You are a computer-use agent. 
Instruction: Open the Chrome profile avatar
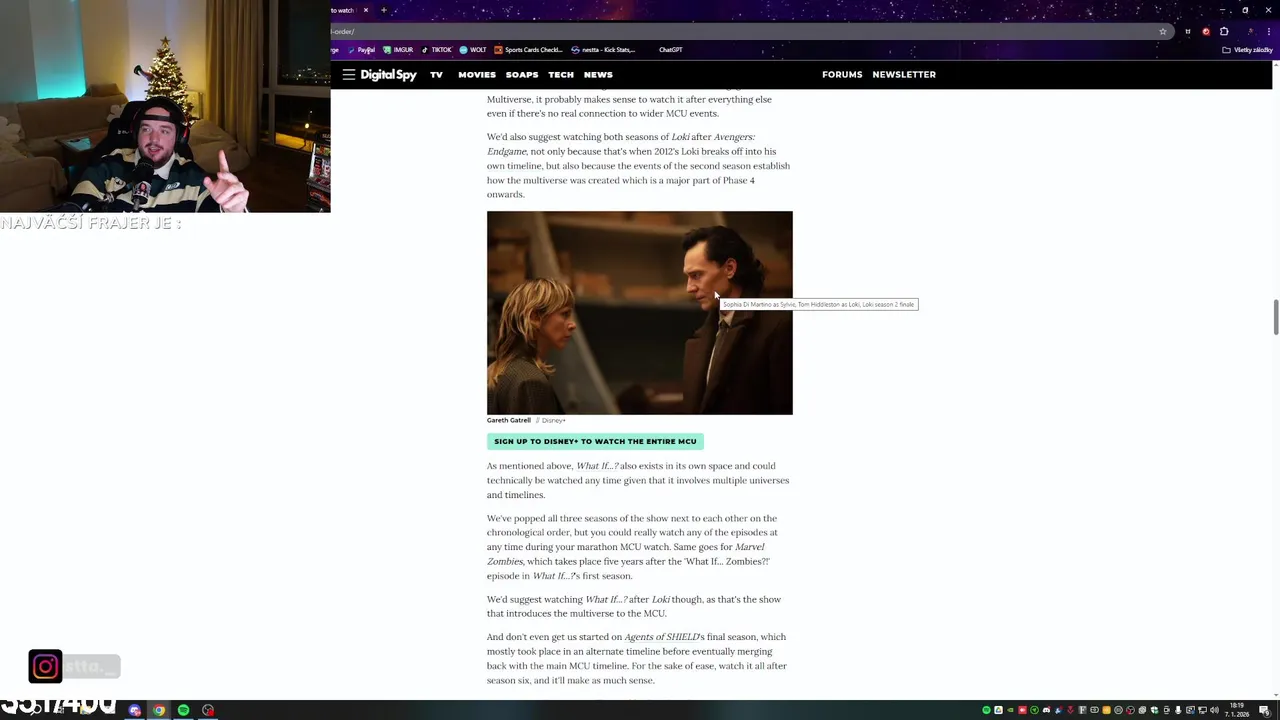tap(1251, 31)
